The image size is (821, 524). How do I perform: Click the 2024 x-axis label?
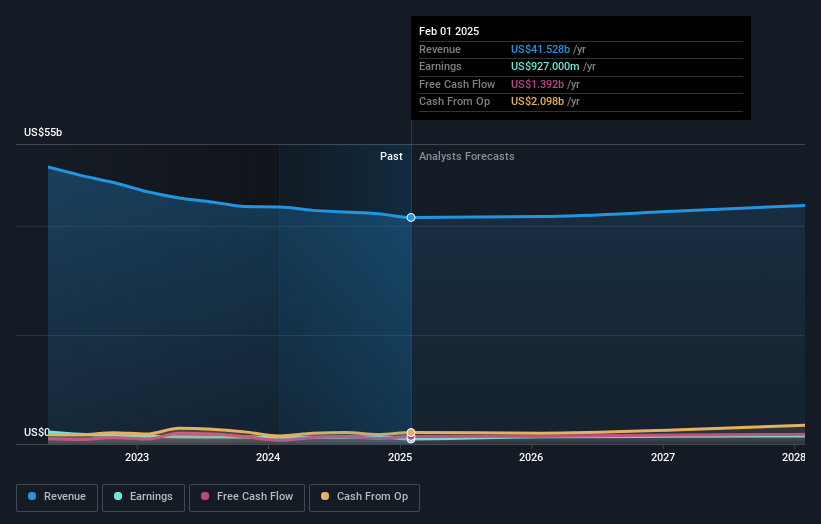[x=268, y=457]
